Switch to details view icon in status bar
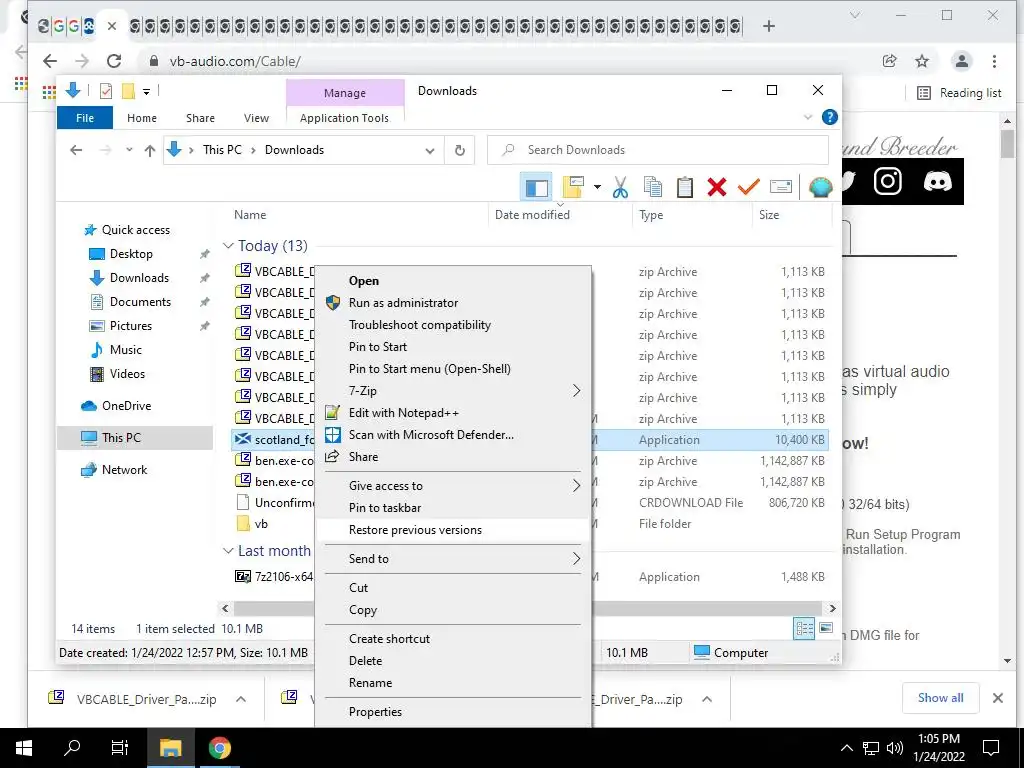The image size is (1024, 768). (804, 628)
